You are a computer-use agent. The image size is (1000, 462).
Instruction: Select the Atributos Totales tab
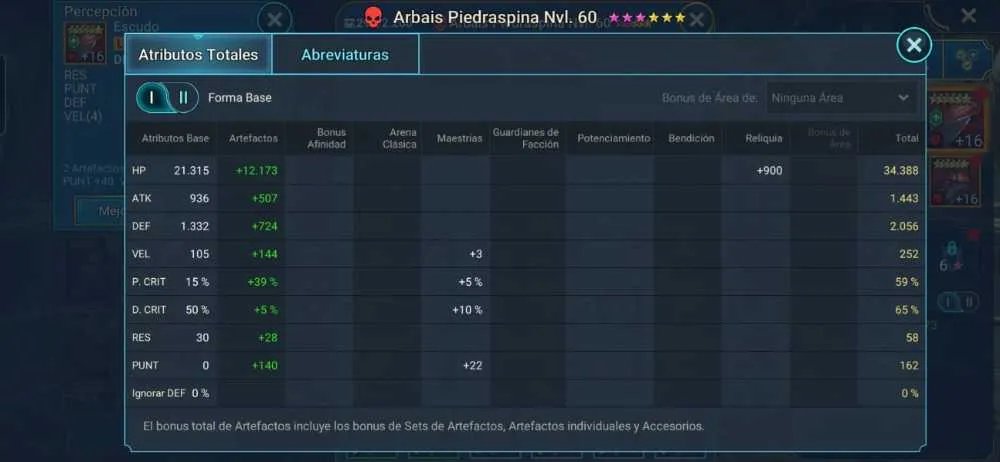pos(198,54)
